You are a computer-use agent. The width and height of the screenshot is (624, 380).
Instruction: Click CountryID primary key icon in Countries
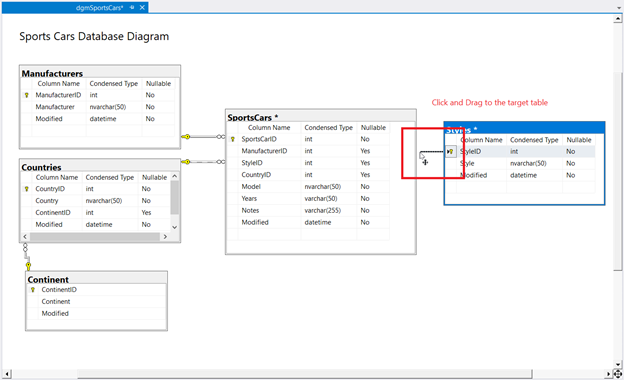(27, 189)
